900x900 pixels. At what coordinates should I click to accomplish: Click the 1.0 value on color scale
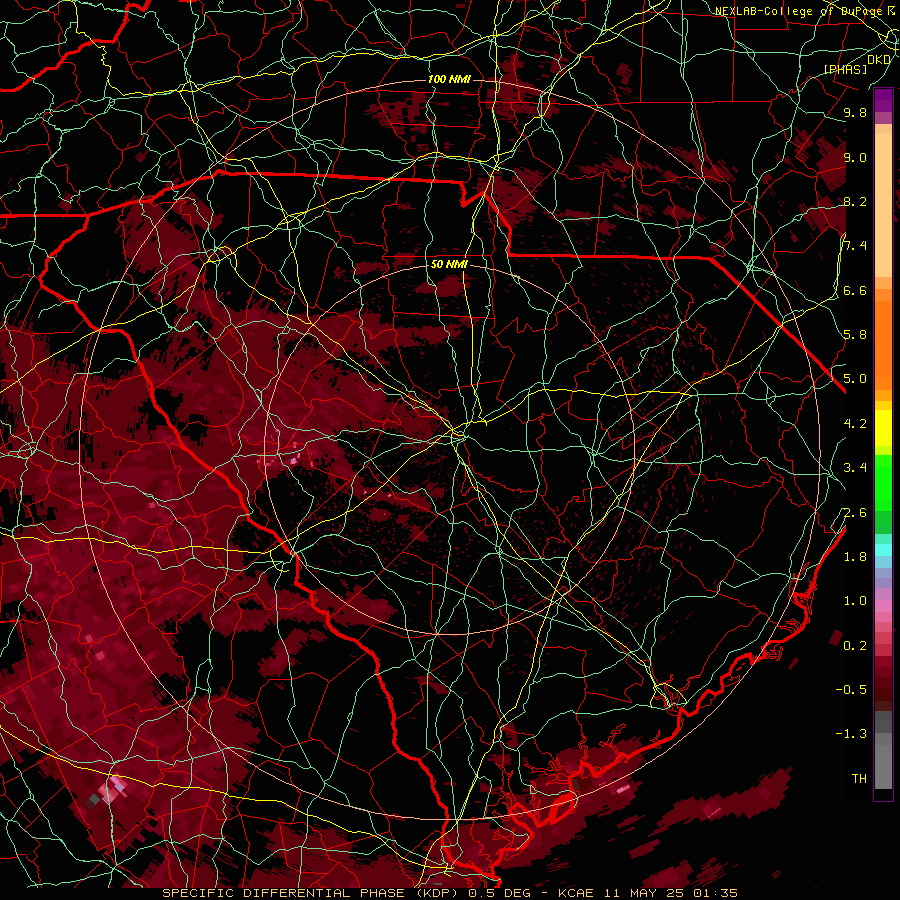tap(855, 601)
